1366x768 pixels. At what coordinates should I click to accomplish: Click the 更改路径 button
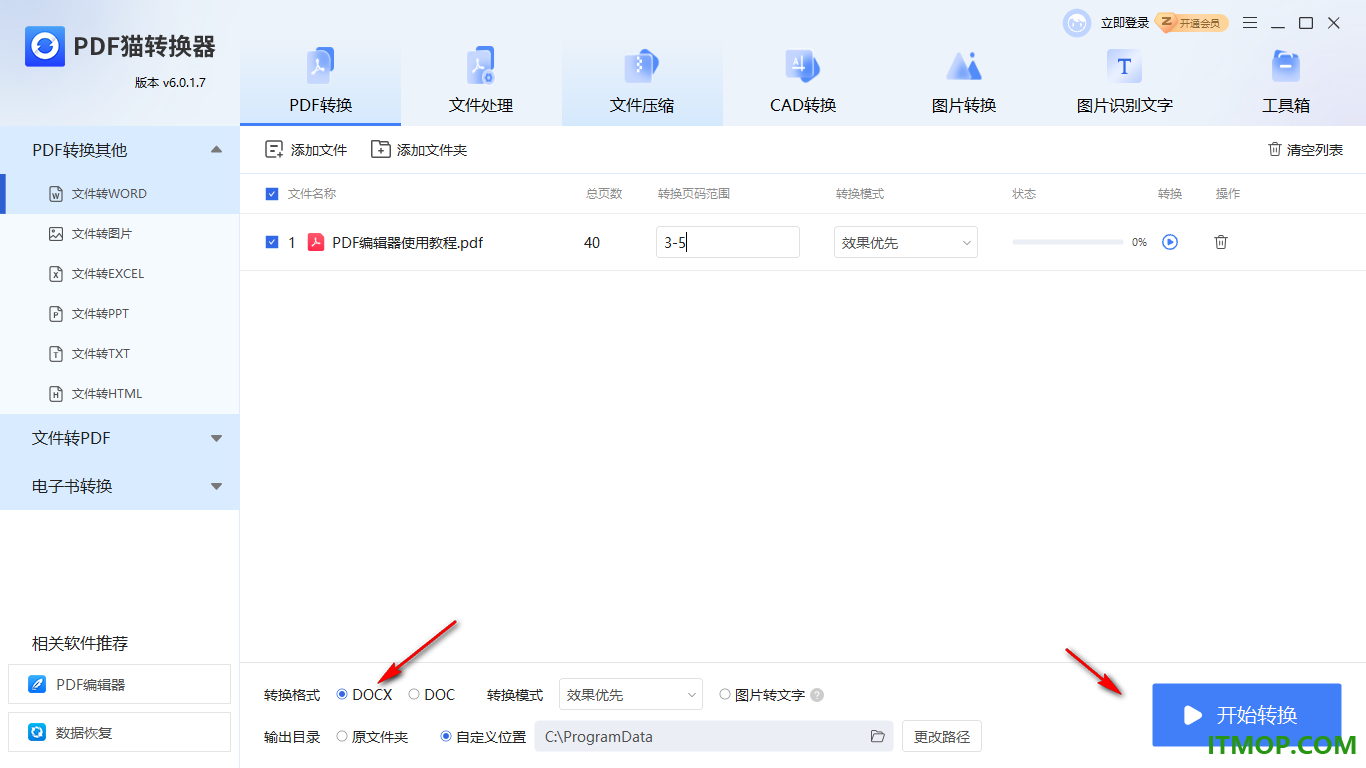(x=942, y=737)
